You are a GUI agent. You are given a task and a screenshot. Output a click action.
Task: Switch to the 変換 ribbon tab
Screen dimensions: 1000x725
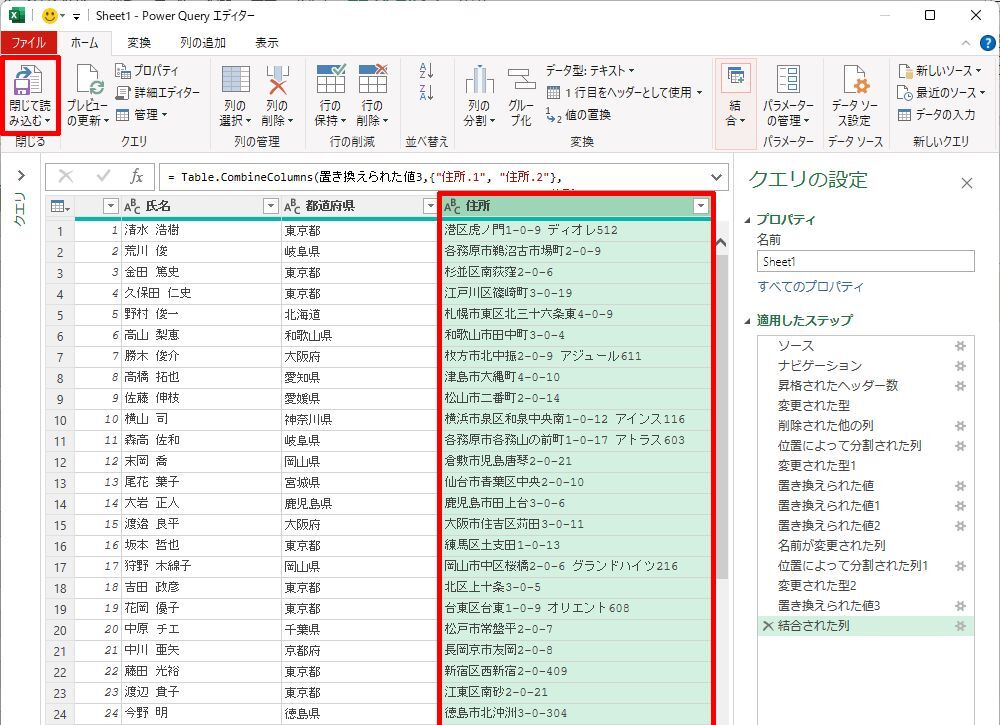pyautogui.click(x=139, y=43)
